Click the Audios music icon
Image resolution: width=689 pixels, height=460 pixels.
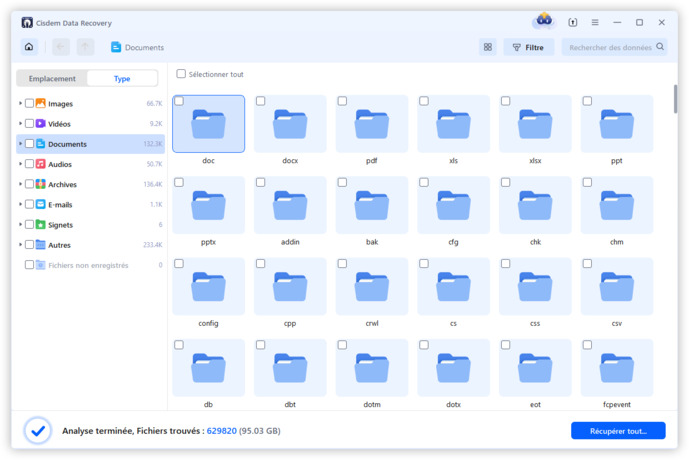(41, 164)
